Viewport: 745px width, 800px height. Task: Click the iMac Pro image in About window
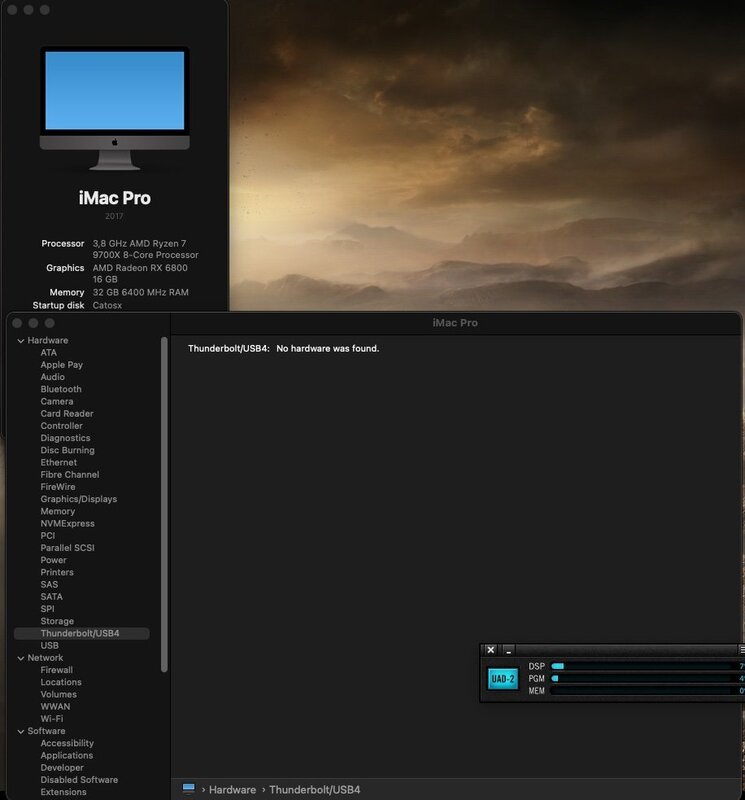(x=115, y=108)
